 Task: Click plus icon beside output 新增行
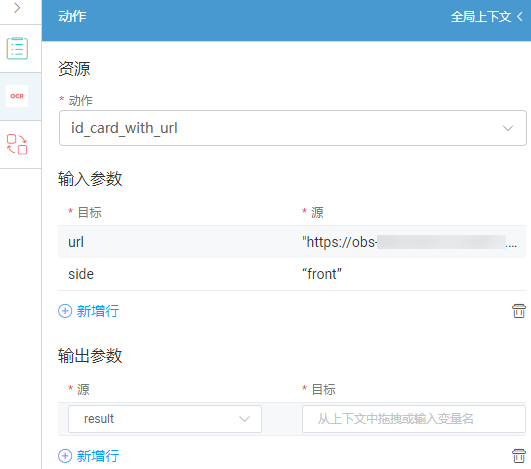pyautogui.click(x=65, y=456)
